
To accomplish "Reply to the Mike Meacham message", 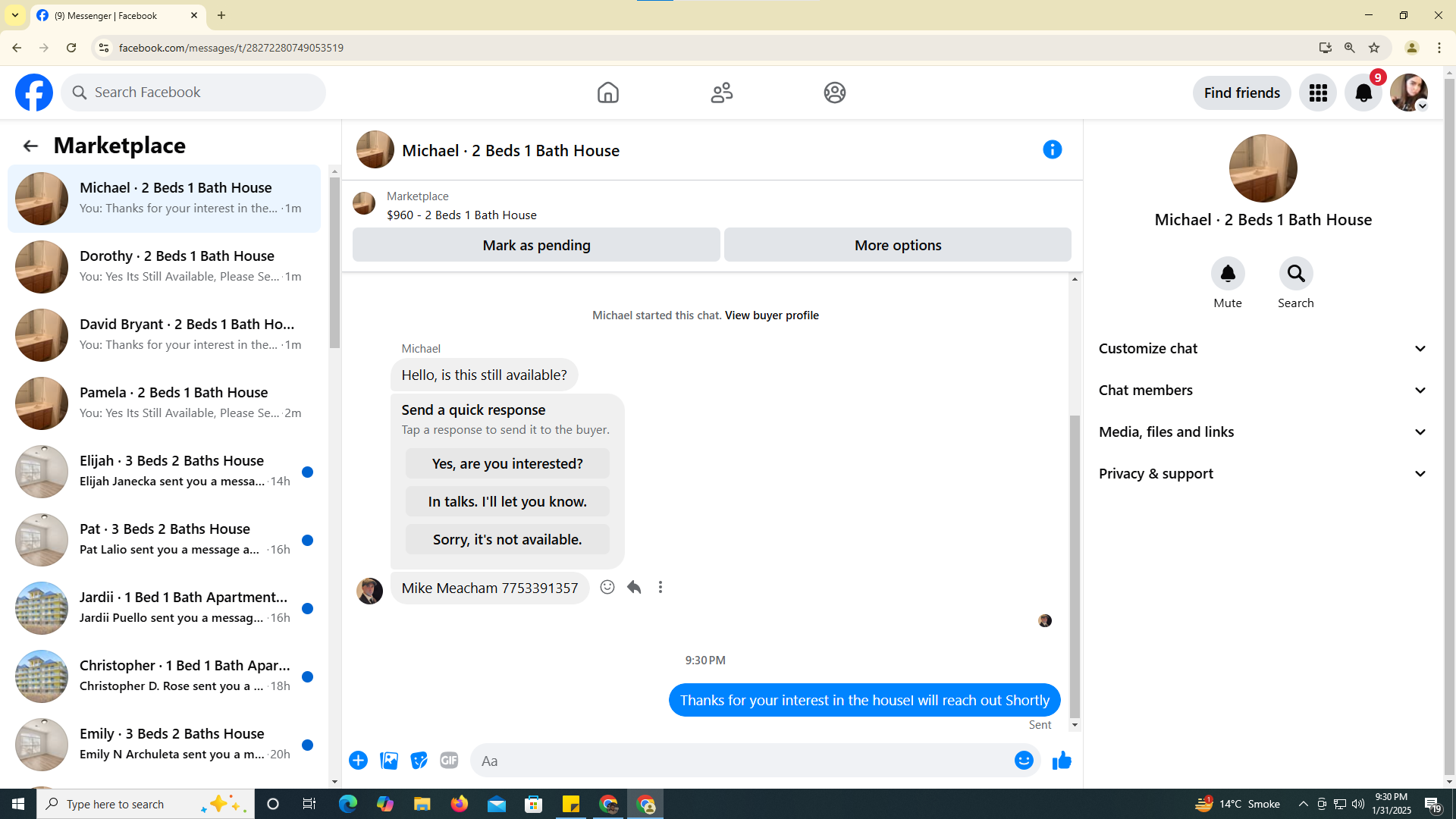I will coord(634,587).
